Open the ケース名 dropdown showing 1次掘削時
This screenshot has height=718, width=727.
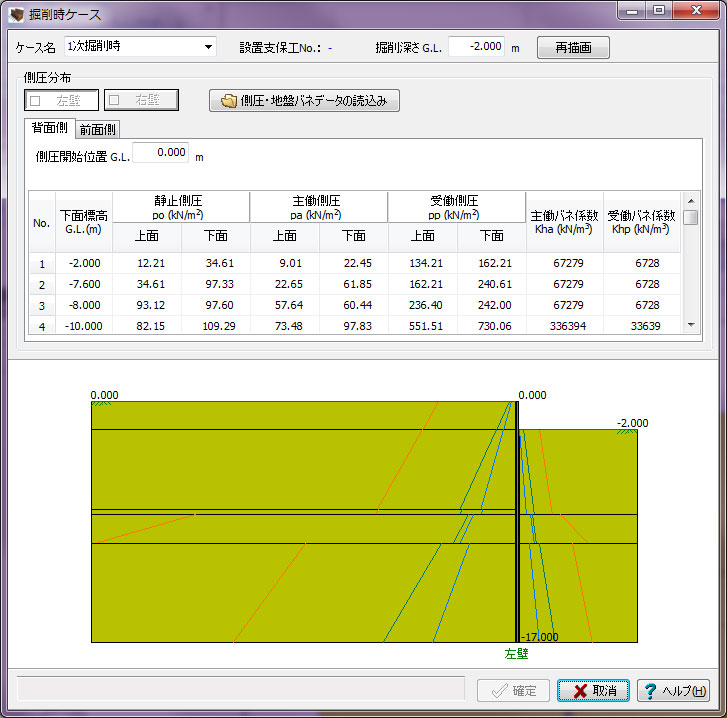140,47
